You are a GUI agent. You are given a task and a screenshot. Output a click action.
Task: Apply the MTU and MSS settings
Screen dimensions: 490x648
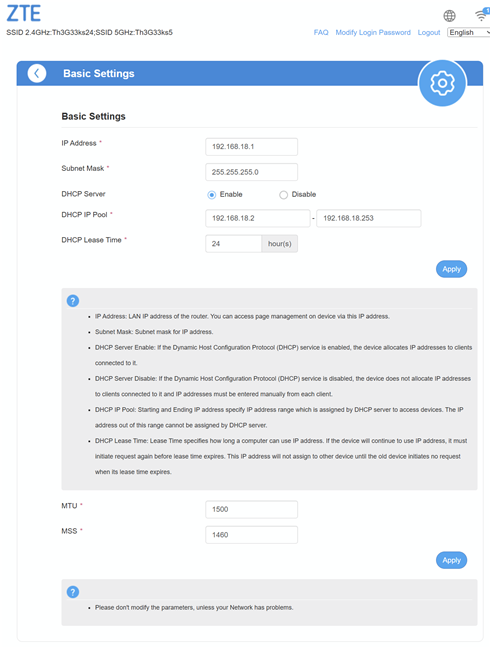pyautogui.click(x=451, y=560)
